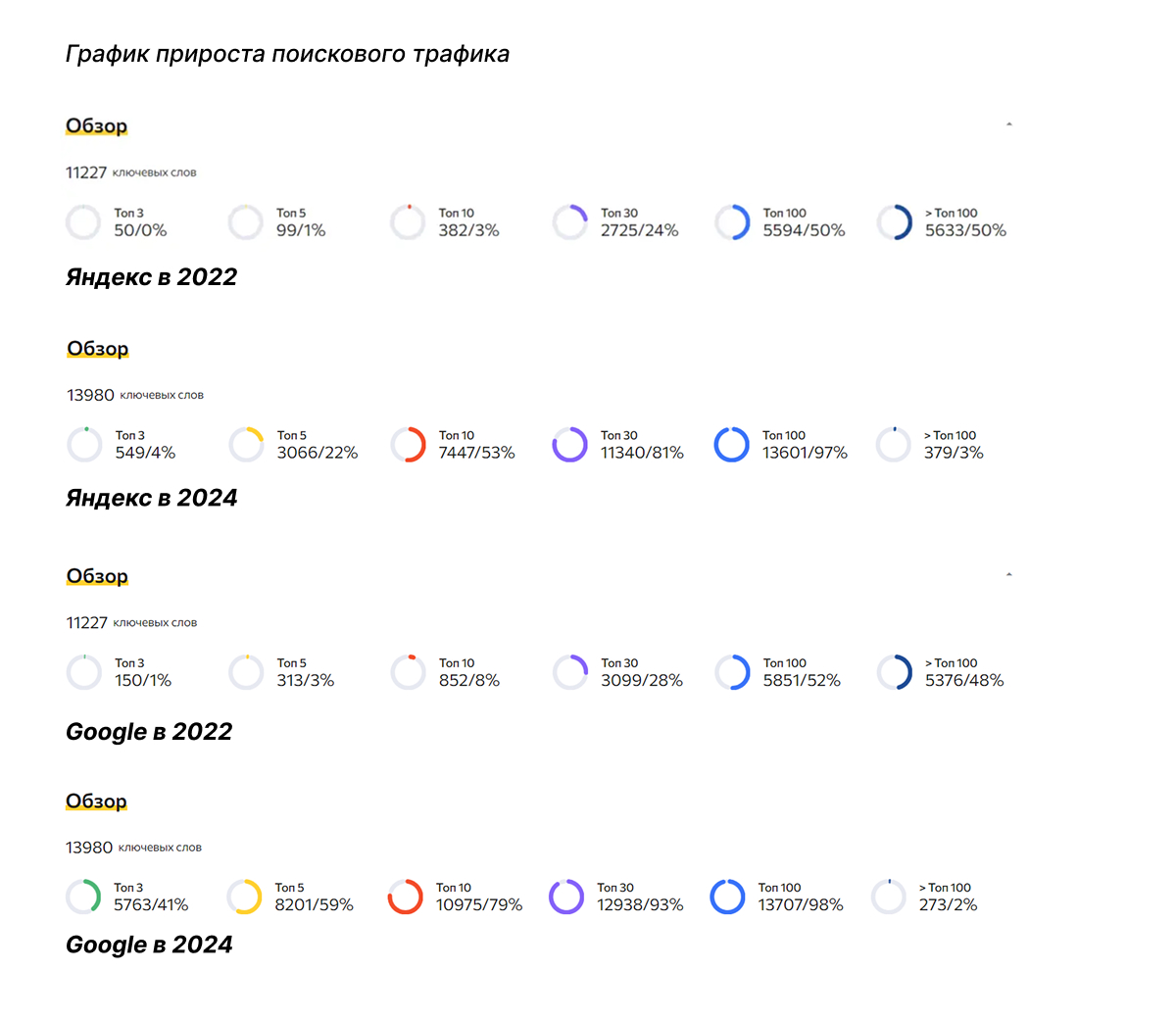
Task: Click the purple Топ 30 ring in Google 2024
Action: click(566, 897)
